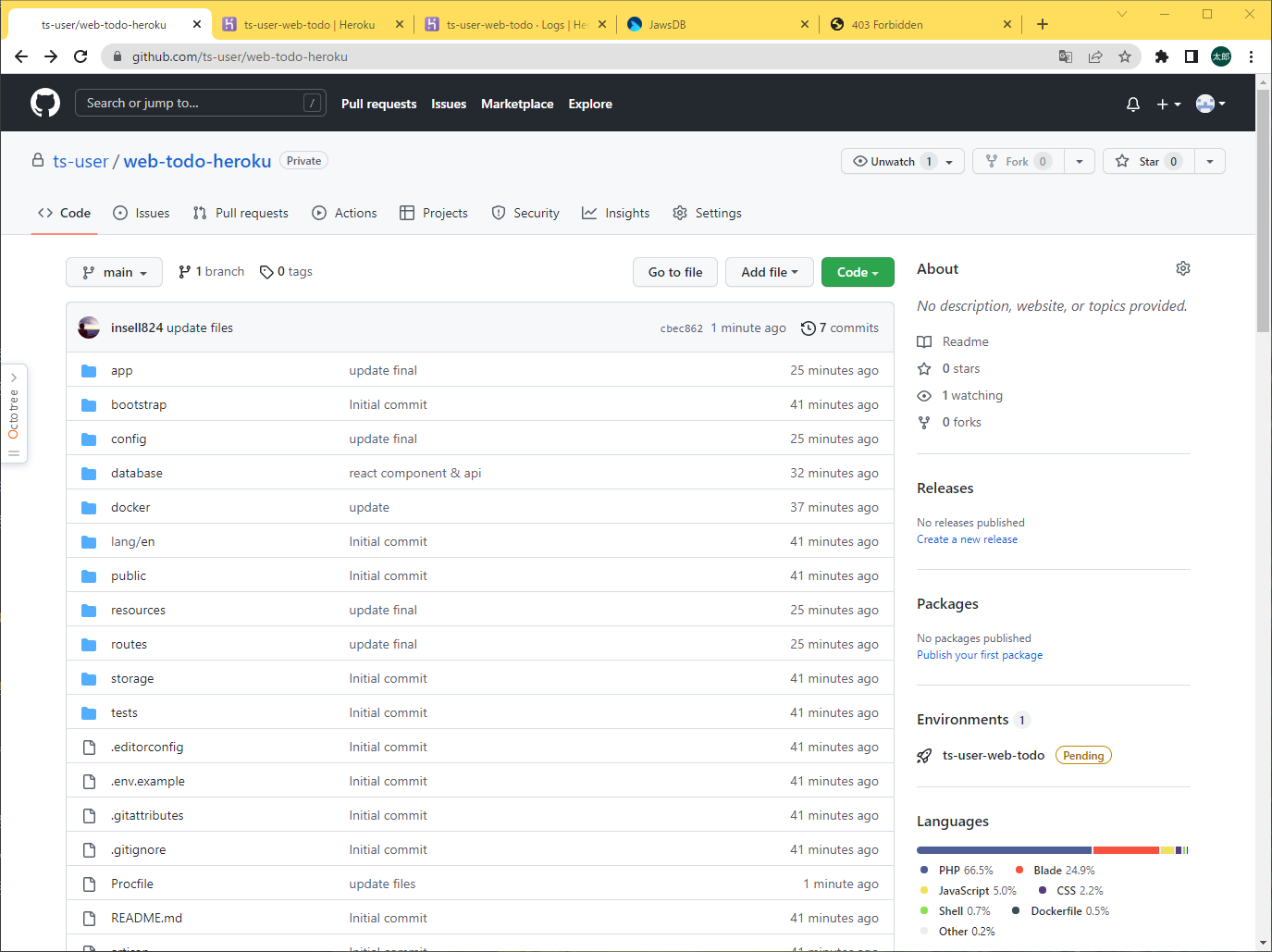Screen dimensions: 1272x952
Task: Switch to the Actions tab
Action: [344, 213]
